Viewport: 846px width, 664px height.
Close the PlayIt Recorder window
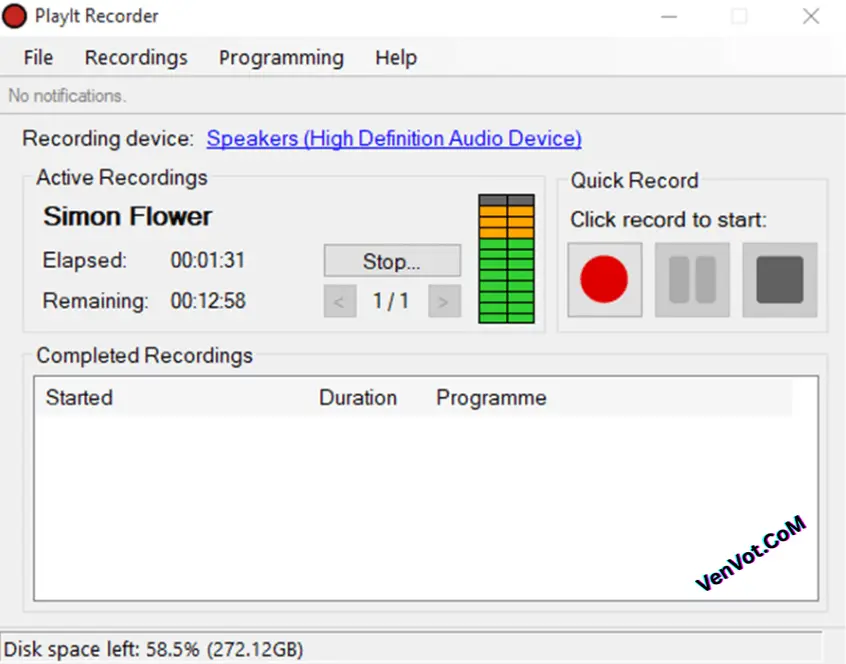pyautogui.click(x=811, y=17)
